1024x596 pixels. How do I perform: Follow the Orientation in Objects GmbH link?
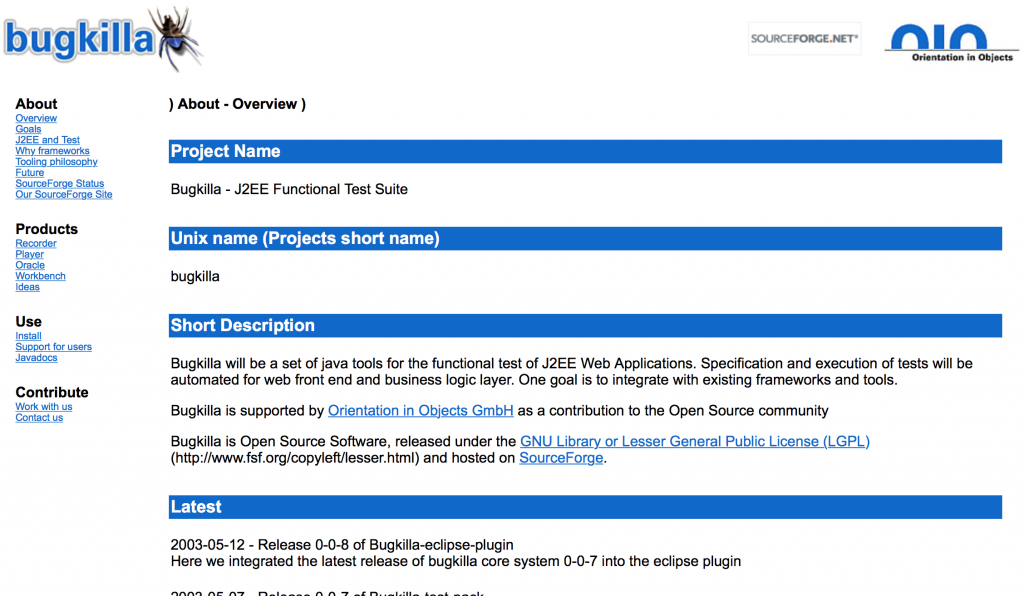tap(421, 411)
